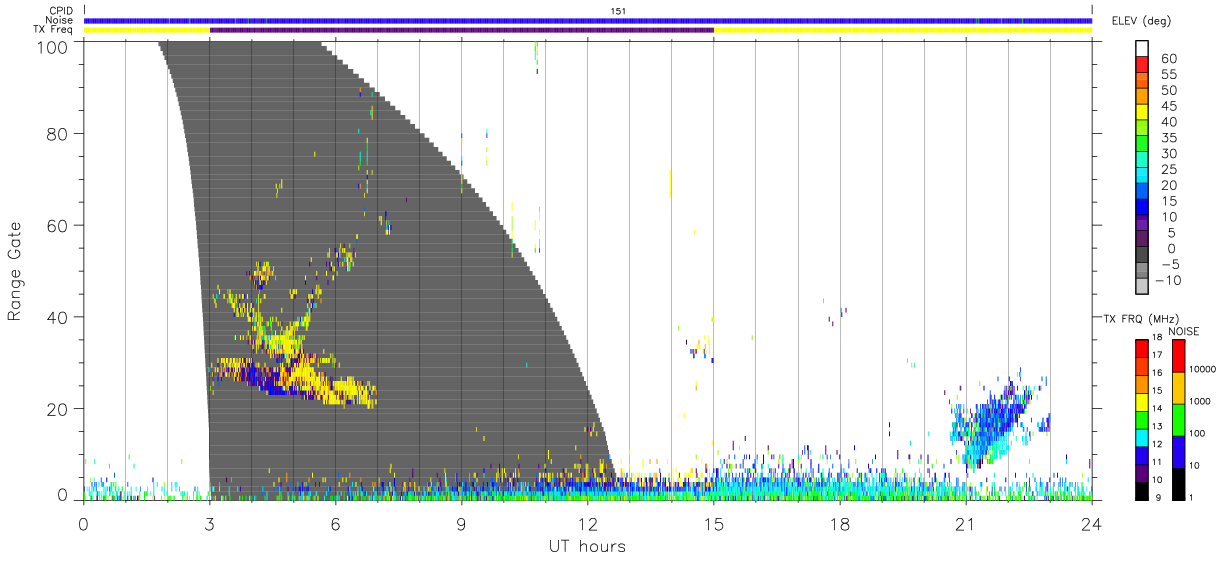This screenshot has width=1228, height=567.
Task: Pick the orange swatch in the NOISE colorbar
Action: pos(1177,387)
